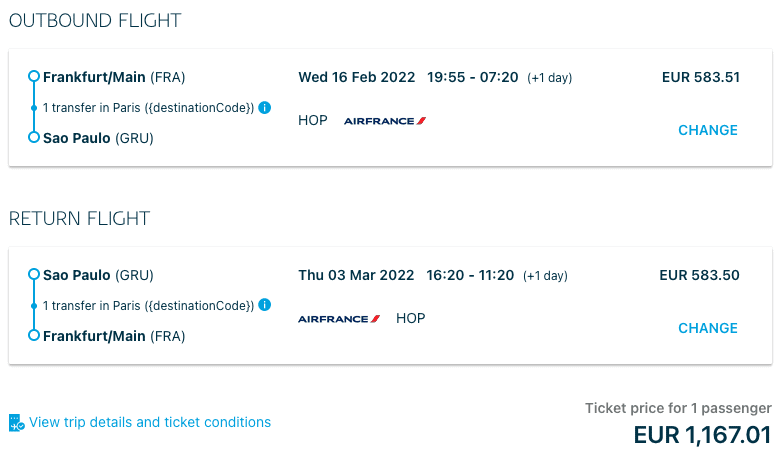Click outbound date Wed 16 Feb 2022
781x455 pixels.
coord(356,77)
